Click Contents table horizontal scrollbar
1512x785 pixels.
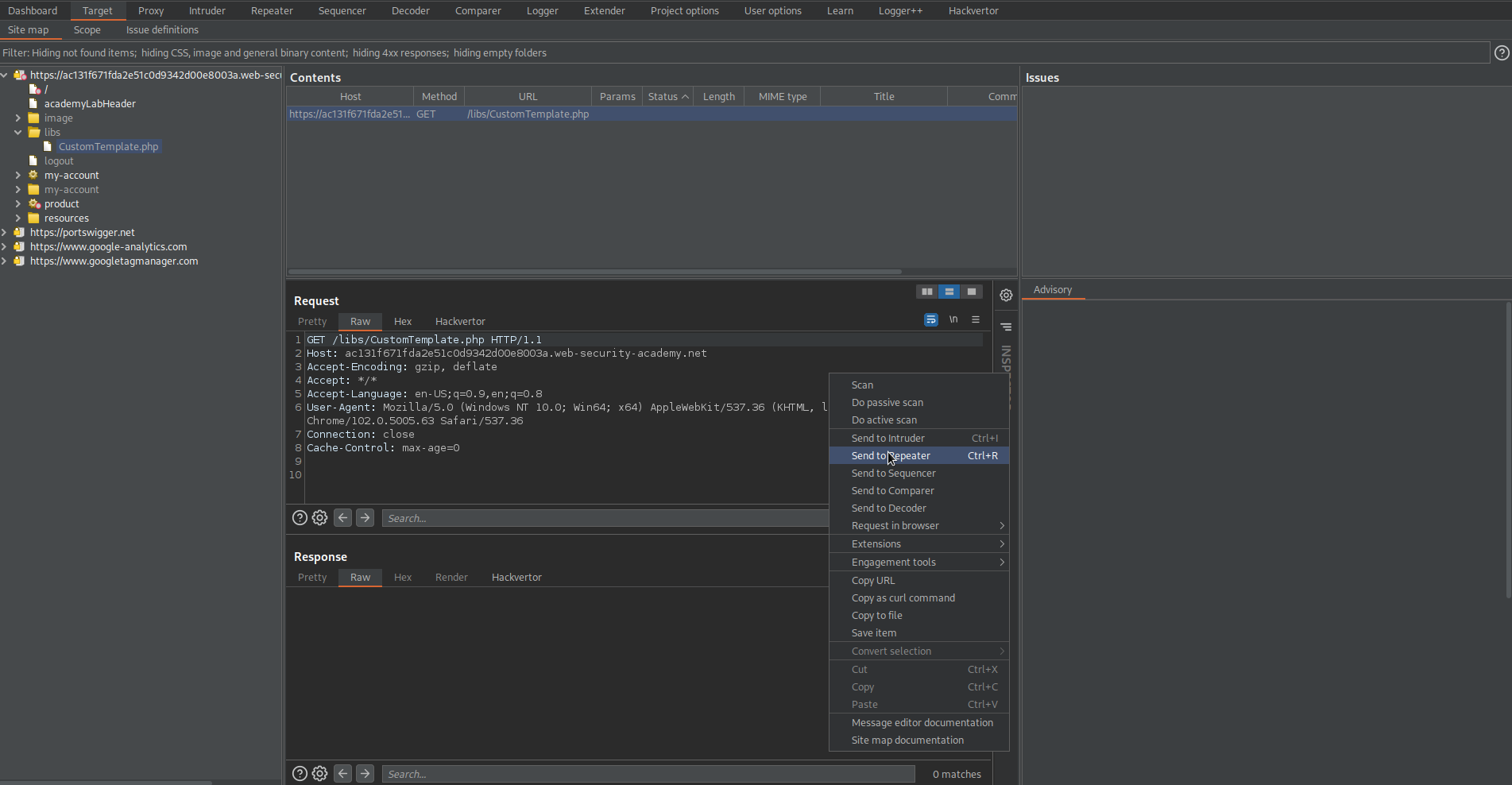[594, 272]
